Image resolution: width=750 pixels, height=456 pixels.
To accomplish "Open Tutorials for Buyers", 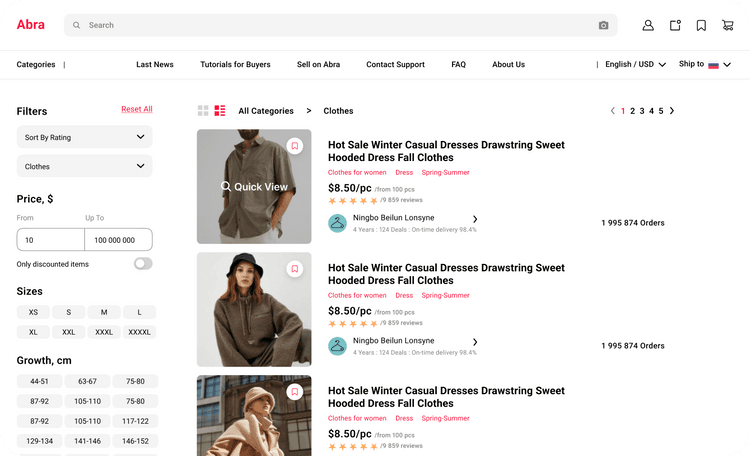I will 235,64.
